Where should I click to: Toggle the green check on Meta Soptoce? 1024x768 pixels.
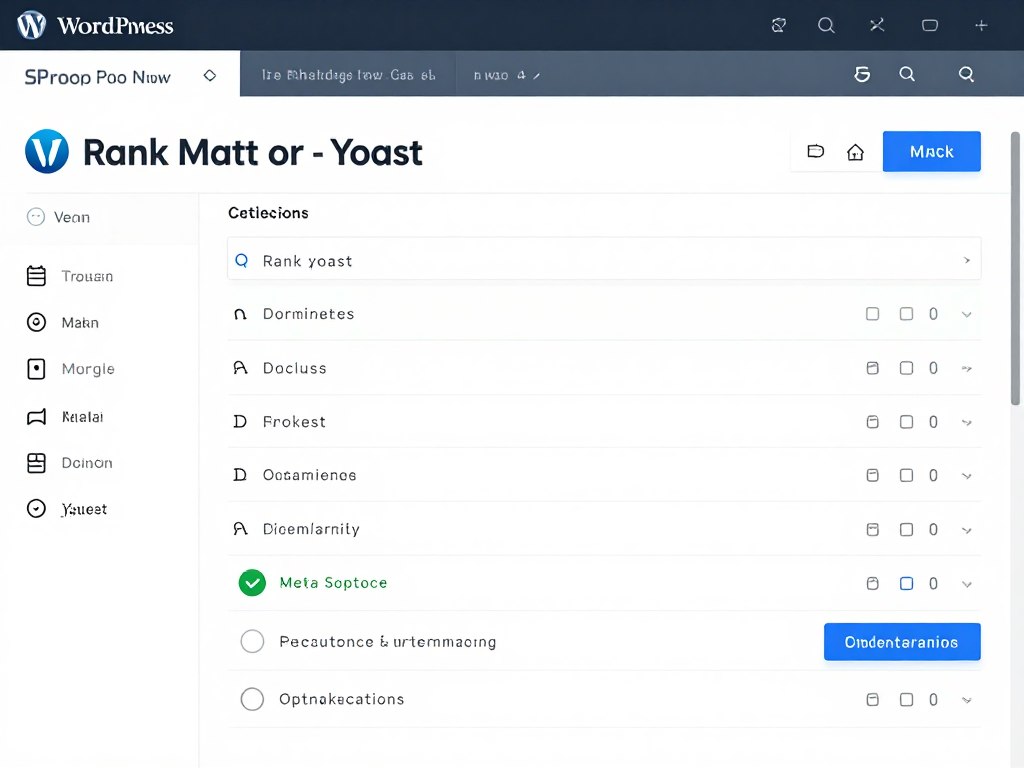point(252,583)
